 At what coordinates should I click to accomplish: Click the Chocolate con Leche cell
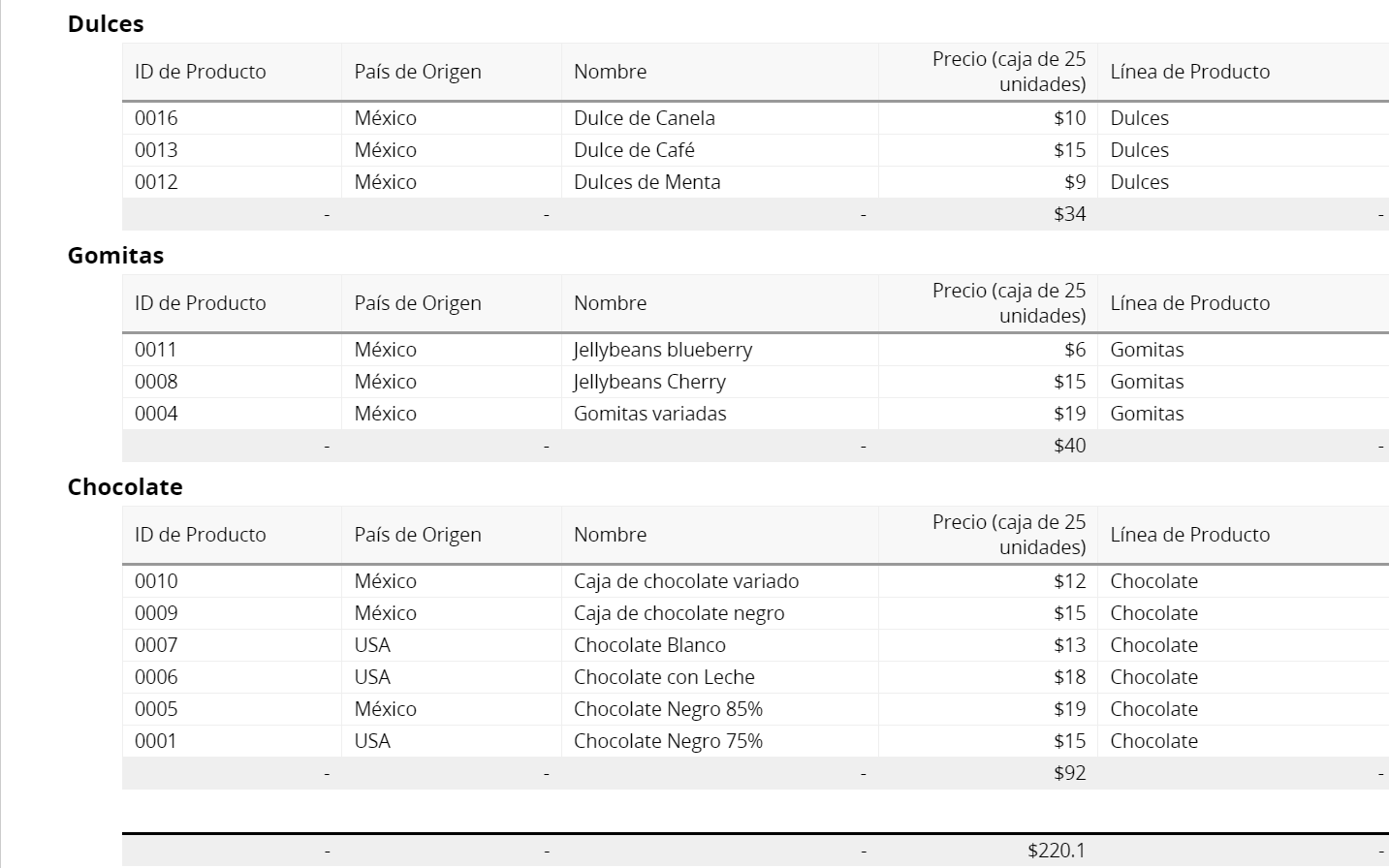[x=664, y=677]
